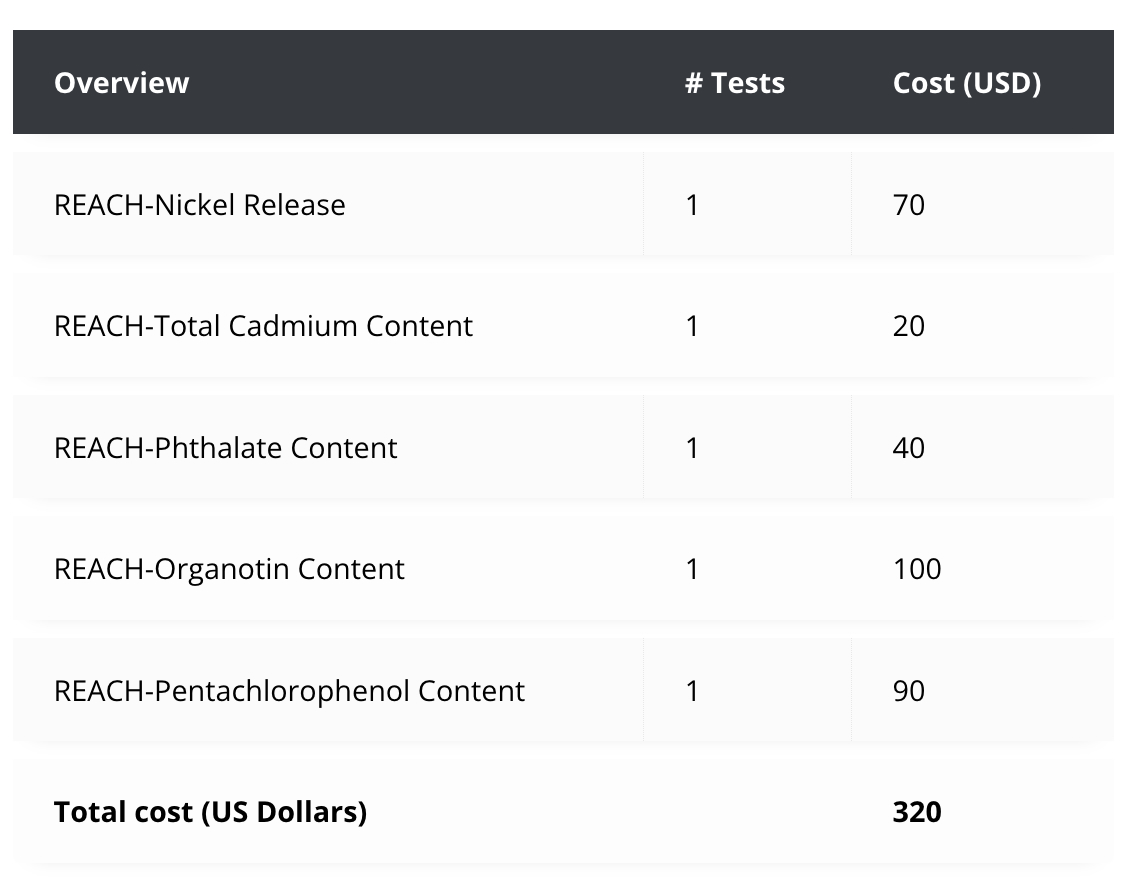Select the REACH-Nickel Release row label
Image resolution: width=1136 pixels, height=885 pixels.
(x=200, y=205)
